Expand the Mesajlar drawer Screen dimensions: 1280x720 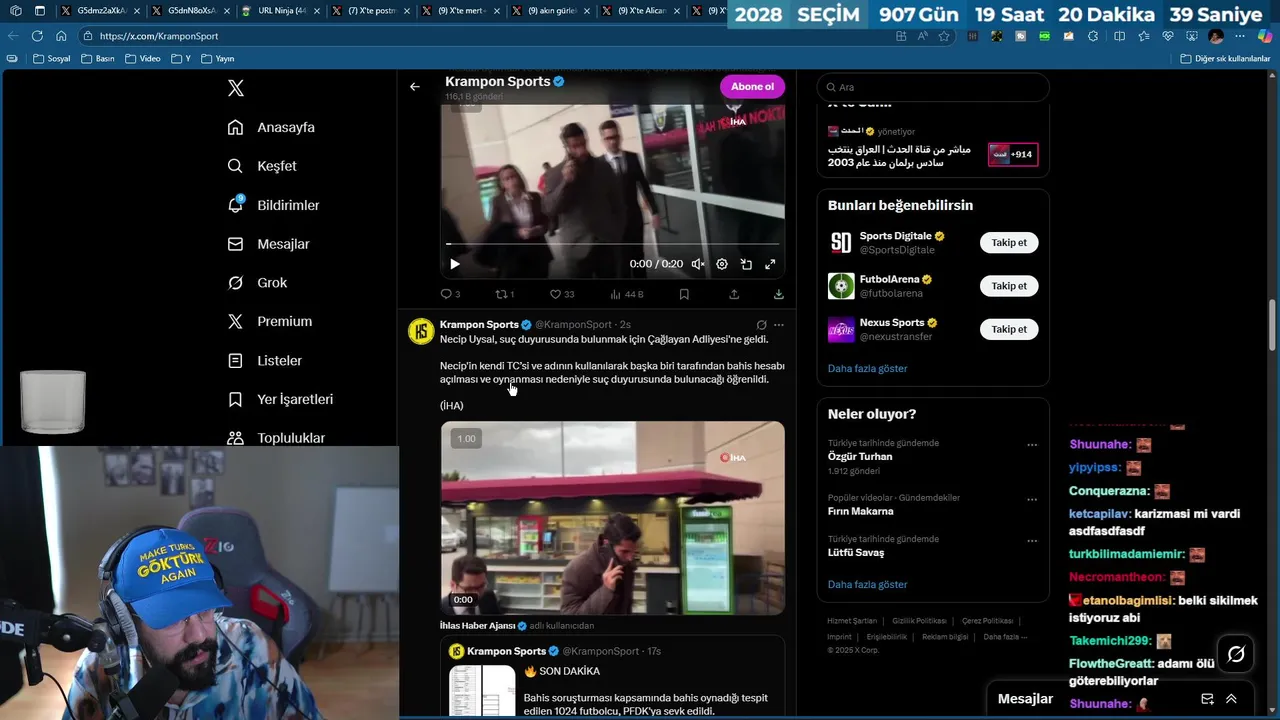(1231, 699)
